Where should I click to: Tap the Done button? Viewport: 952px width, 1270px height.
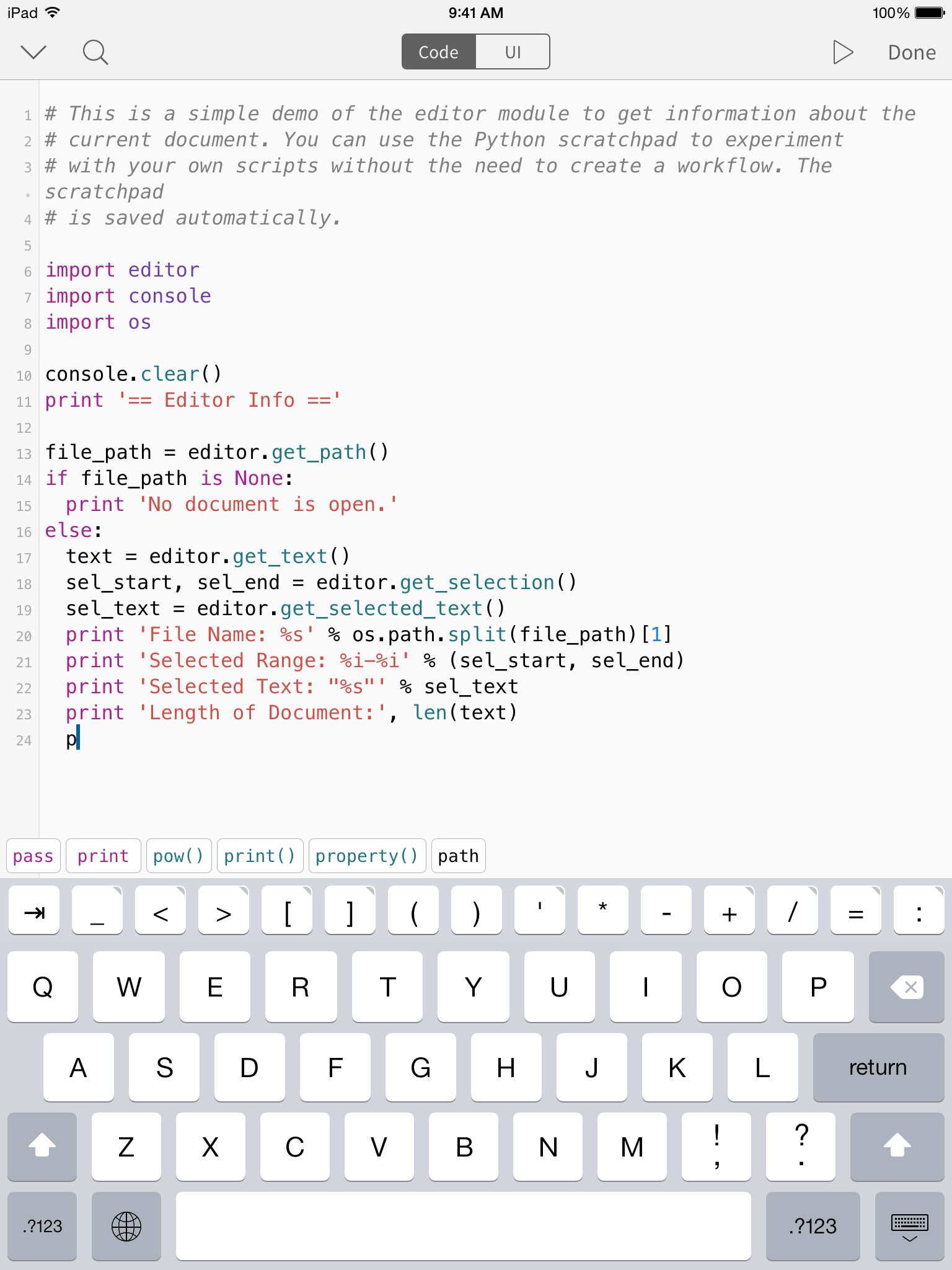(912, 53)
